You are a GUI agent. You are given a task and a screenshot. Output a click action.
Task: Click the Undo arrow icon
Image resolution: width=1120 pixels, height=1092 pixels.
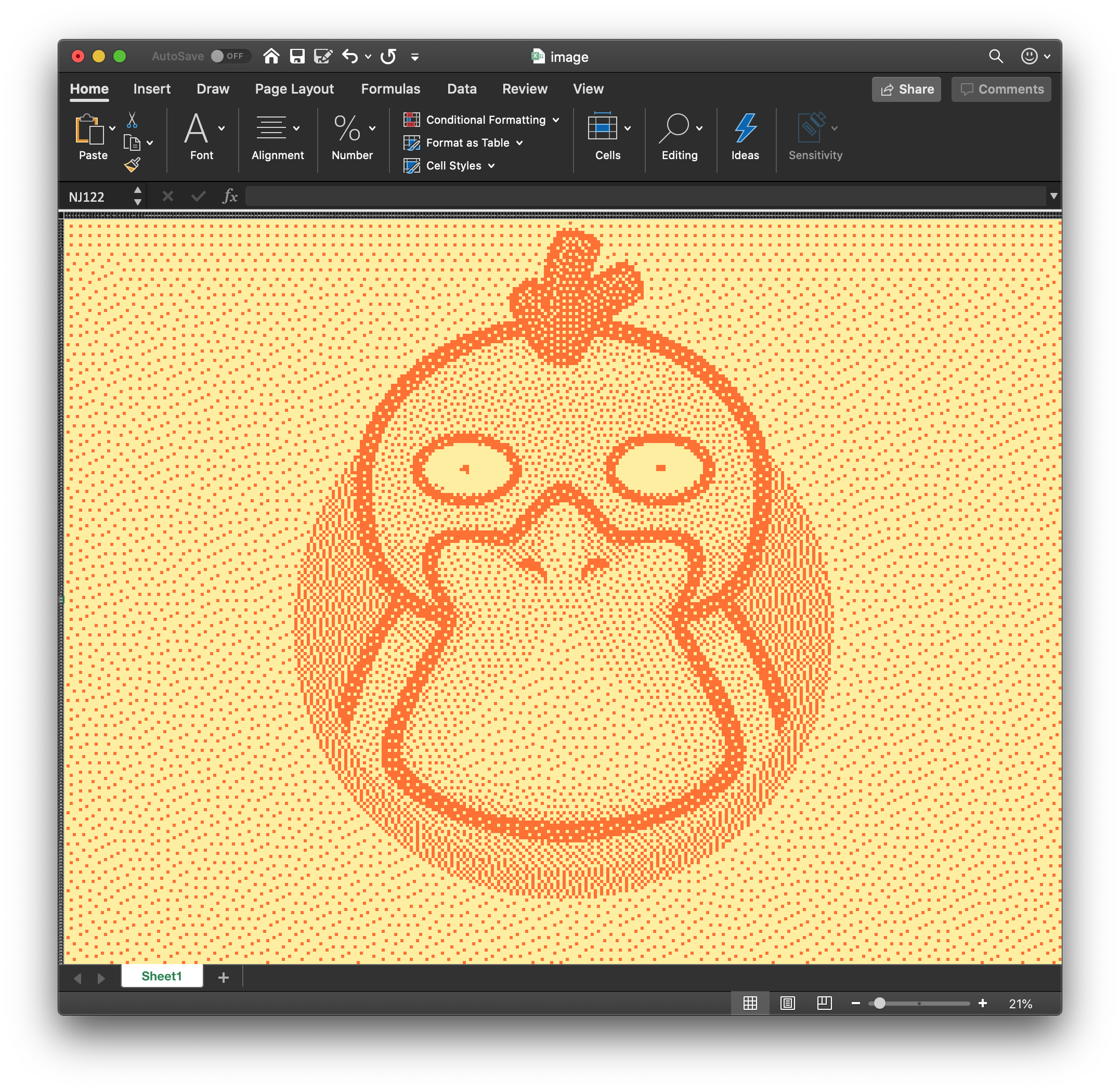pos(349,56)
